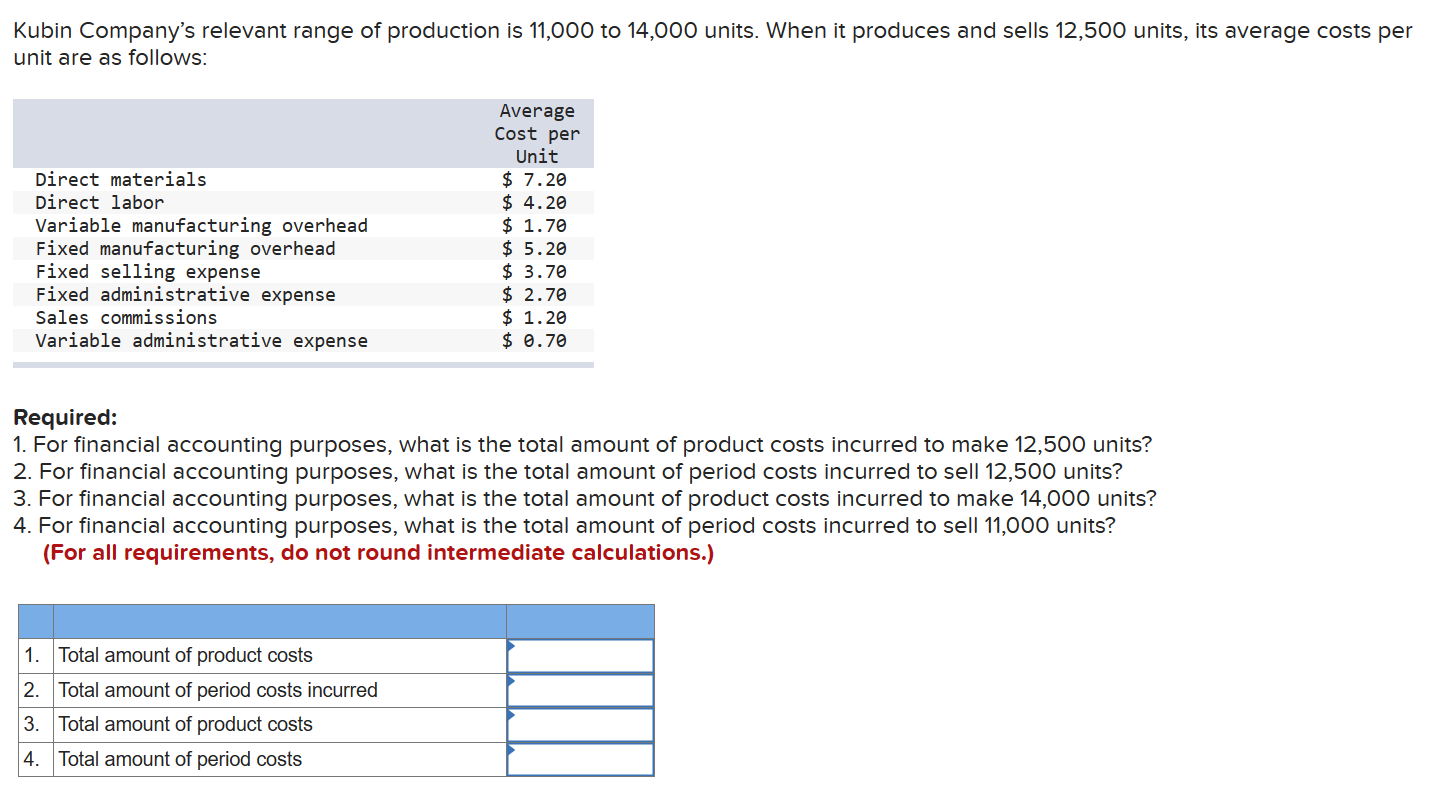Screen dimensions: 1443x803
Task: Click the 'Average Cost per Unit' column header
Action: coord(537,134)
